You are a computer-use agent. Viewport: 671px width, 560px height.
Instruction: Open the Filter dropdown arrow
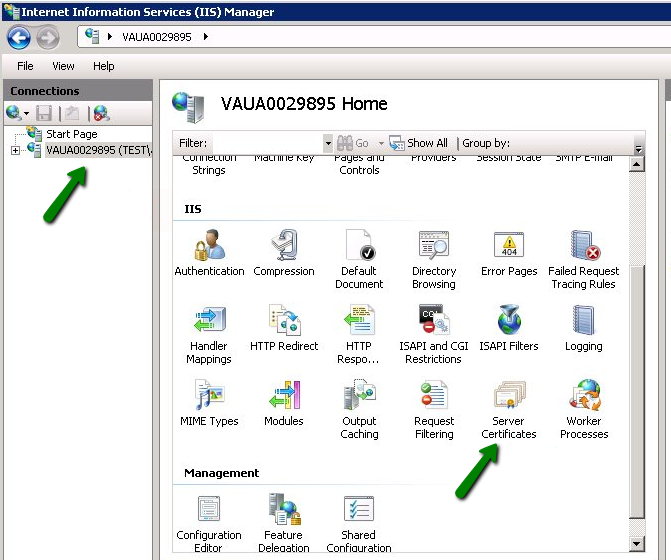(x=328, y=144)
